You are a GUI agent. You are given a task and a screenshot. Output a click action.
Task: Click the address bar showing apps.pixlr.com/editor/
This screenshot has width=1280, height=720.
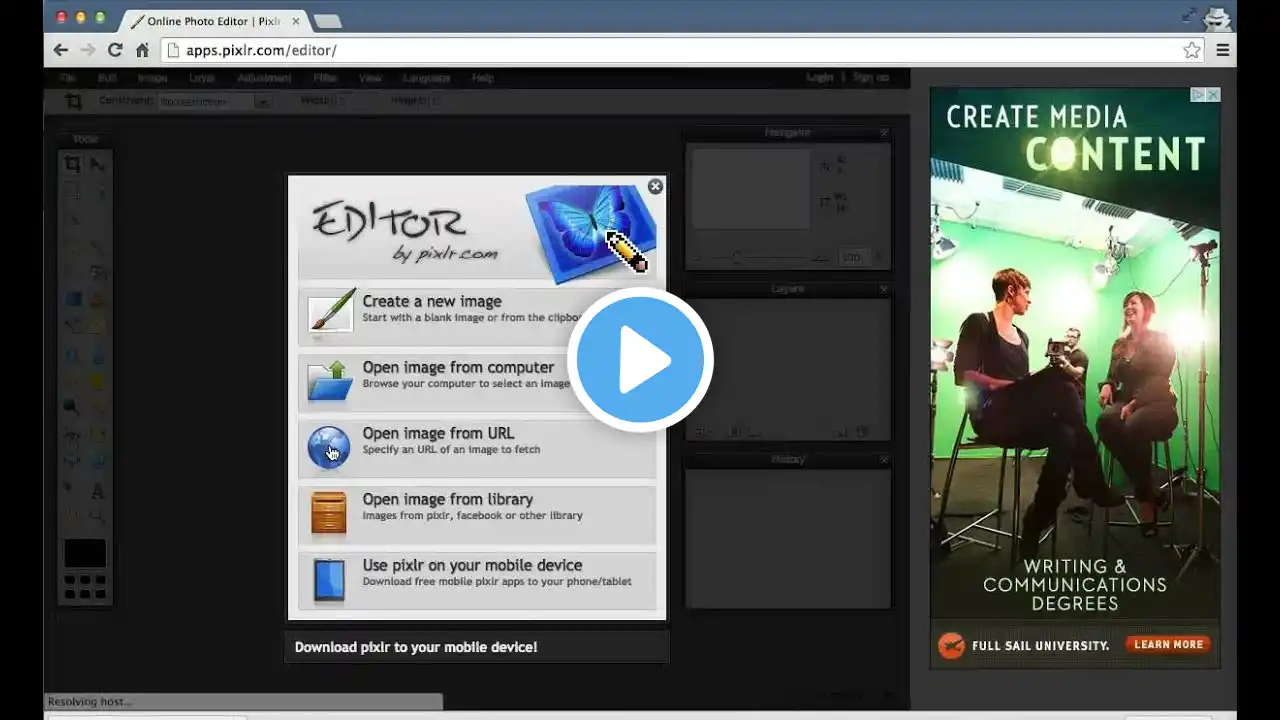tap(682, 50)
